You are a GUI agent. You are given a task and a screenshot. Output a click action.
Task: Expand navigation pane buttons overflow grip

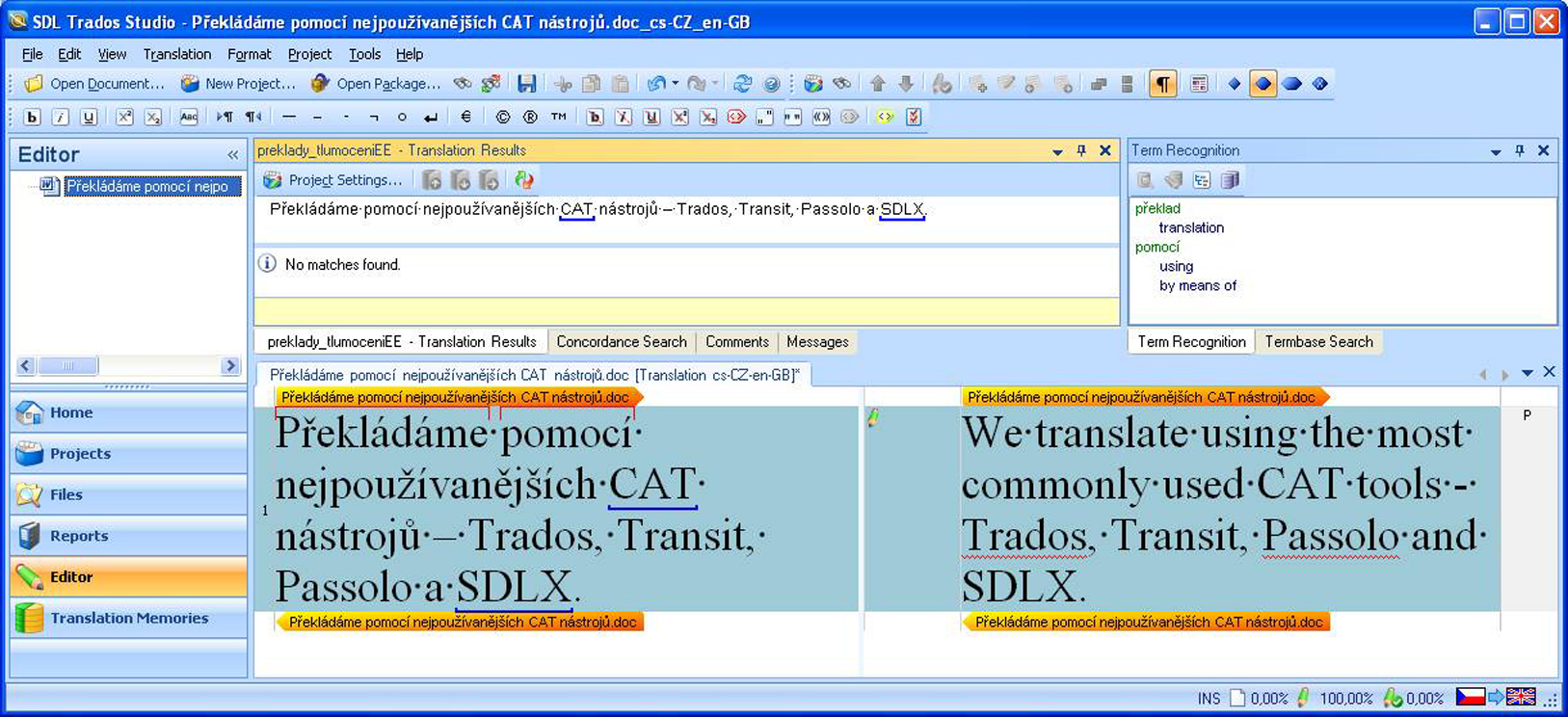click(127, 386)
